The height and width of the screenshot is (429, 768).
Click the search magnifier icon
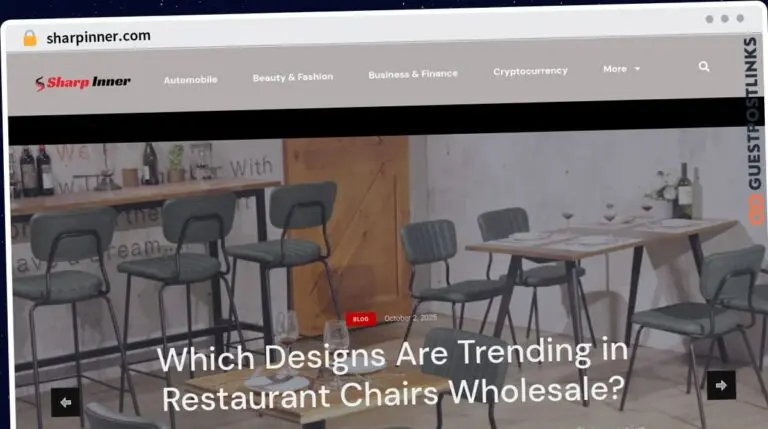704,67
